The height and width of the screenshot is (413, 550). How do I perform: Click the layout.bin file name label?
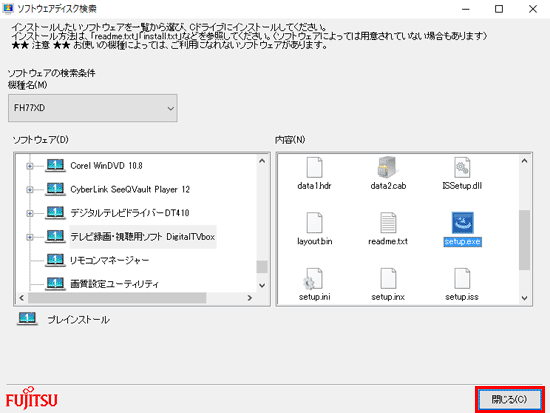click(315, 241)
